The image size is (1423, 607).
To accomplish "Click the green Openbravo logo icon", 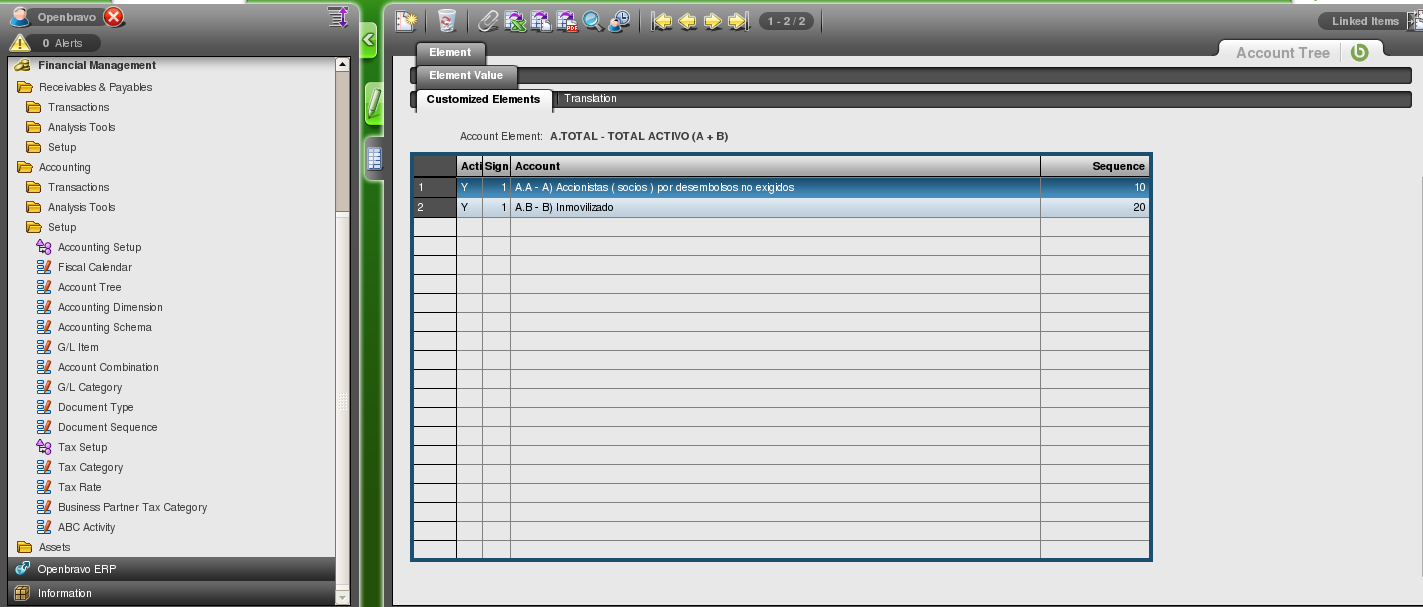I will coord(1359,53).
